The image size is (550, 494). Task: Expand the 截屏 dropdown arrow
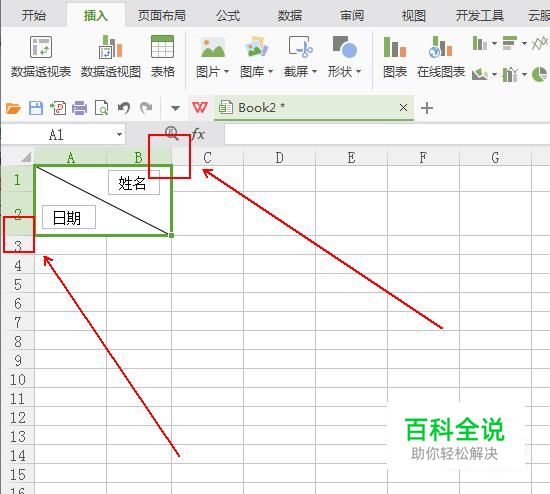[314, 72]
